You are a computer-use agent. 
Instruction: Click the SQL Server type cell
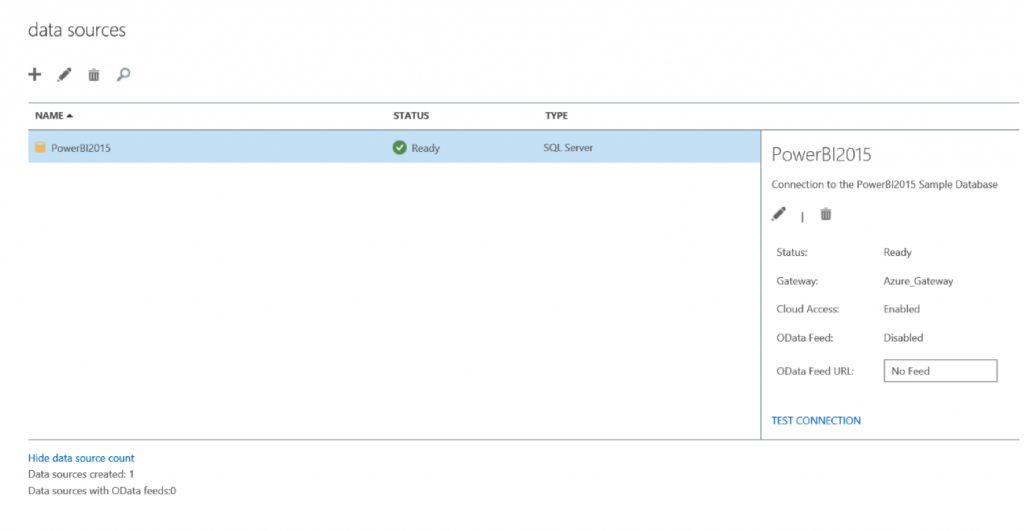click(x=568, y=148)
